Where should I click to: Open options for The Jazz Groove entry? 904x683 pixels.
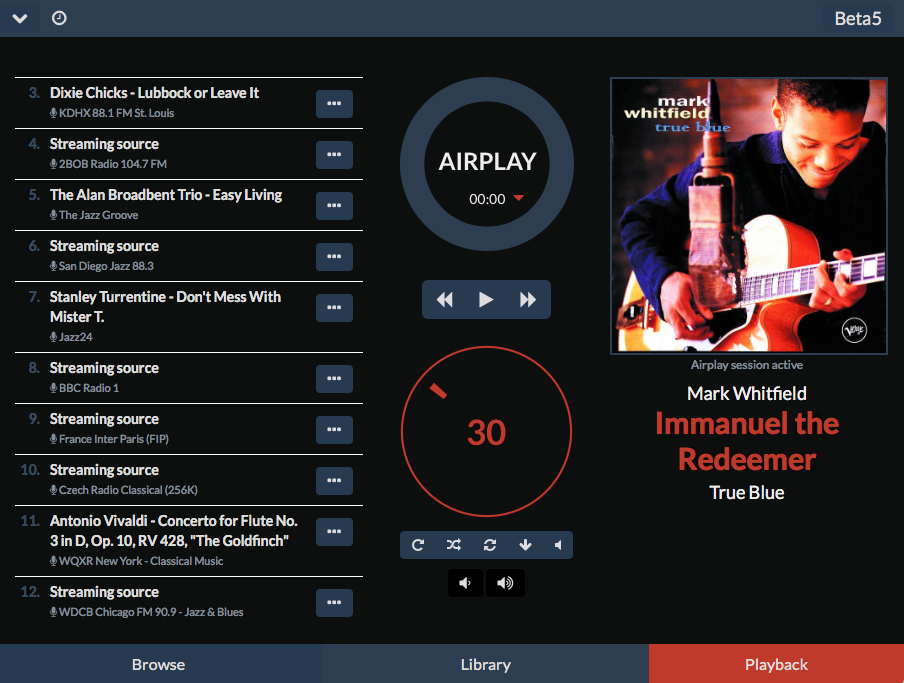point(334,206)
